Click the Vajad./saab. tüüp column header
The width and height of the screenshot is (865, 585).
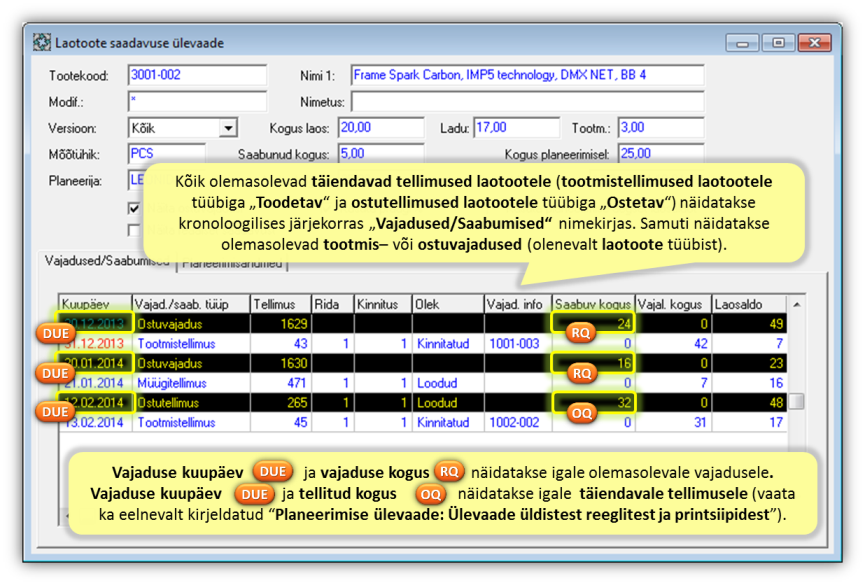click(x=191, y=304)
